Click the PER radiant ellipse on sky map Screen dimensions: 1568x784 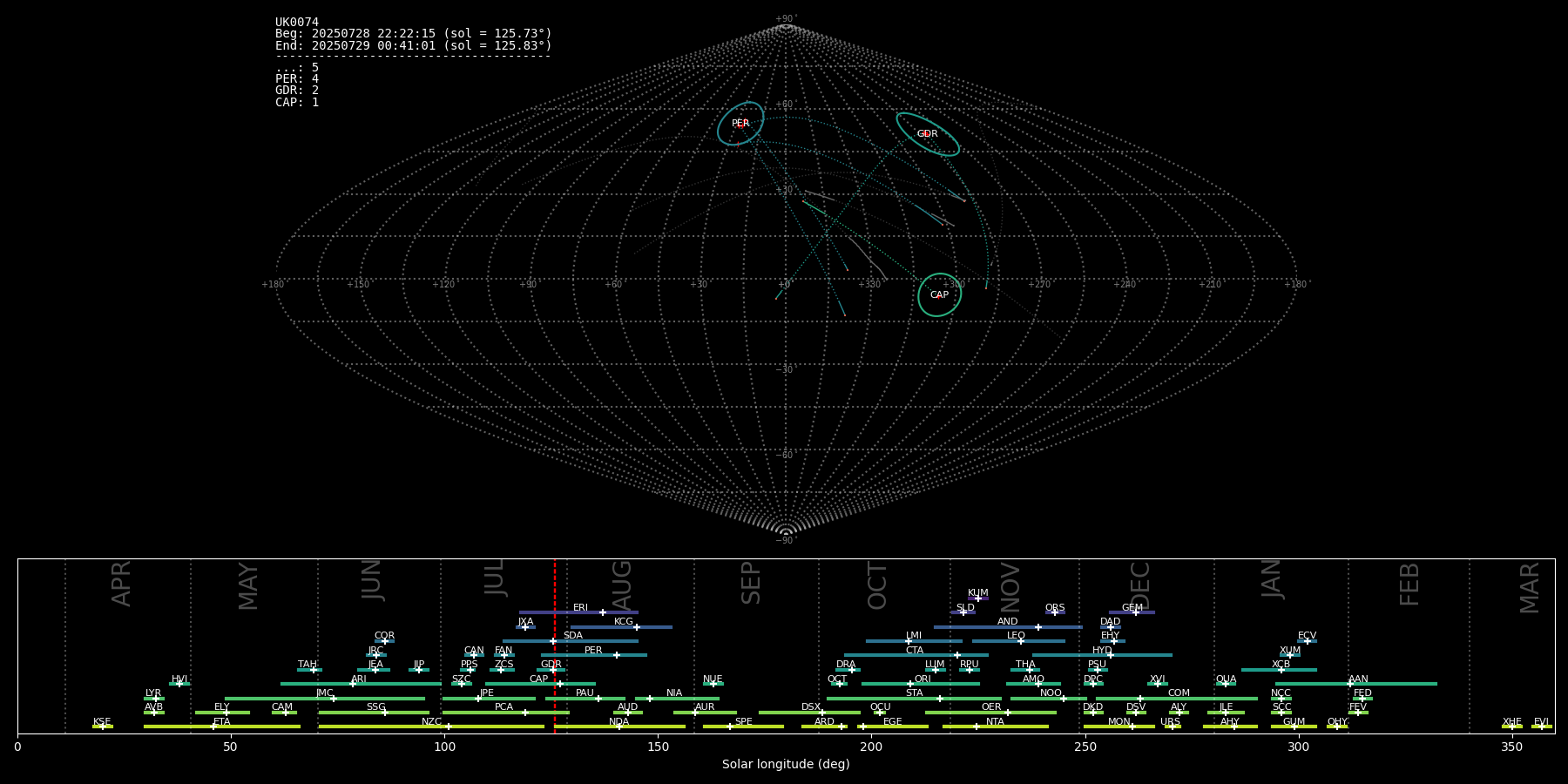[x=740, y=124]
